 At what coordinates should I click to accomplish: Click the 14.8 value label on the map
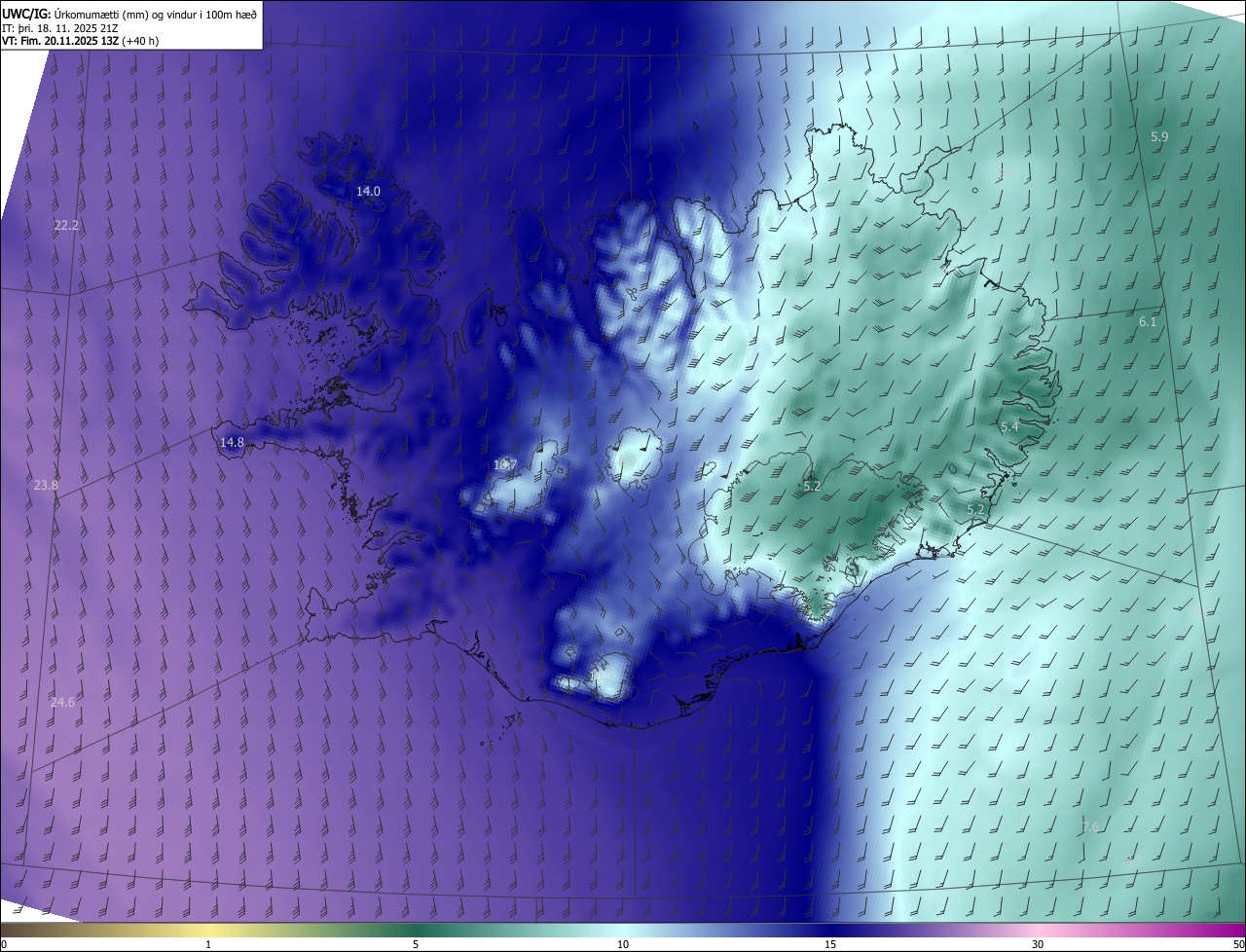click(x=232, y=442)
